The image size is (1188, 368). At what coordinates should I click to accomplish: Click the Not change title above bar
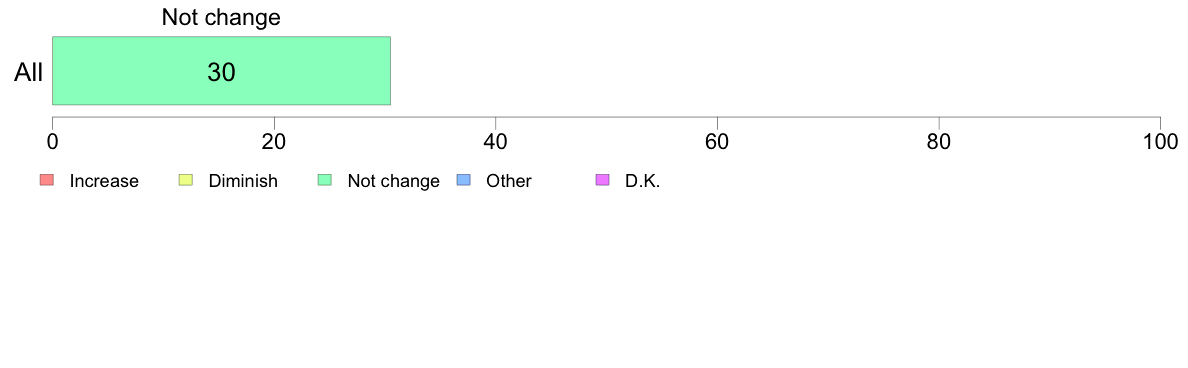(x=221, y=17)
